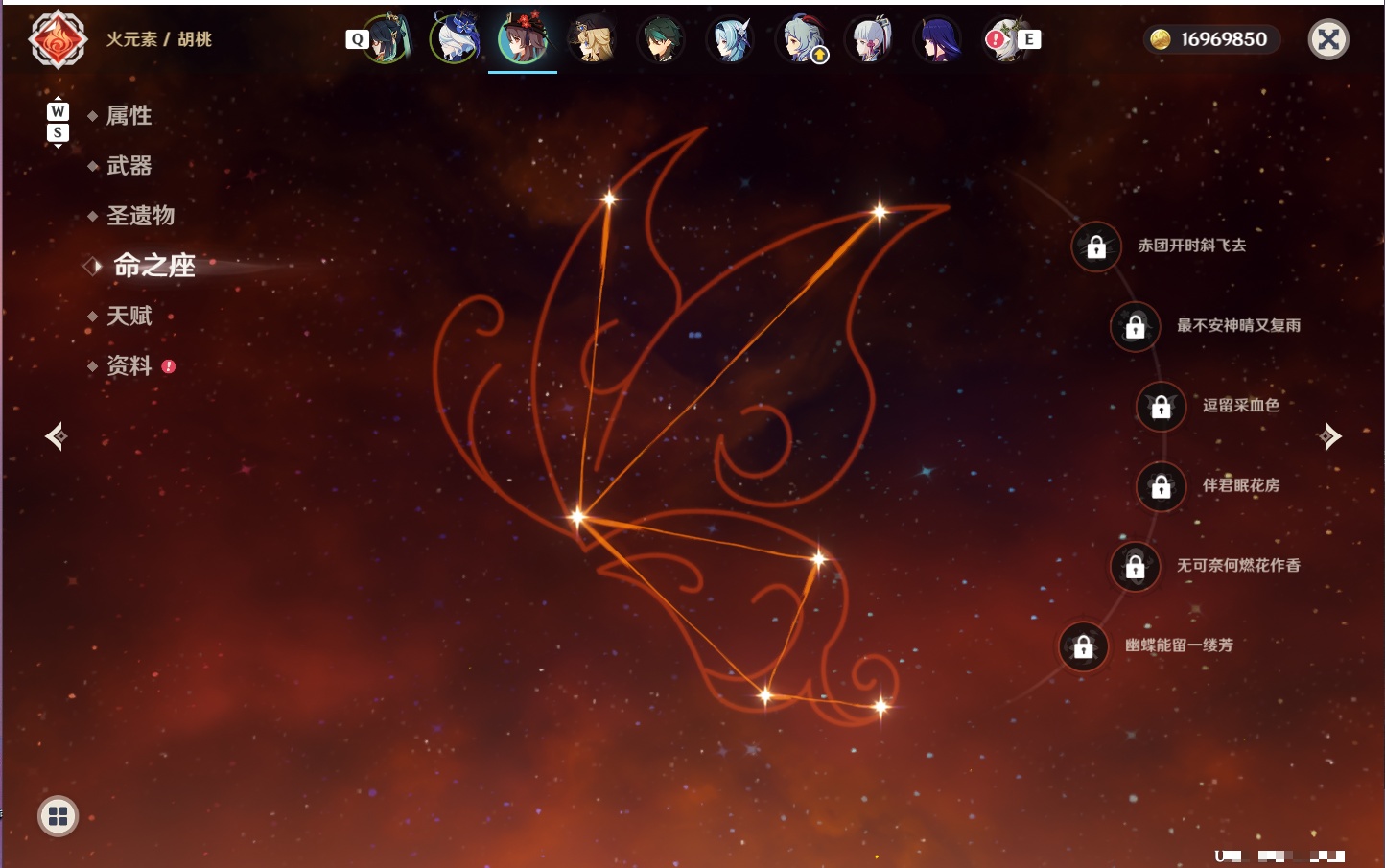
Task: Open the locked 无可奈何燃花作香 constellation node
Action: 1135,566
